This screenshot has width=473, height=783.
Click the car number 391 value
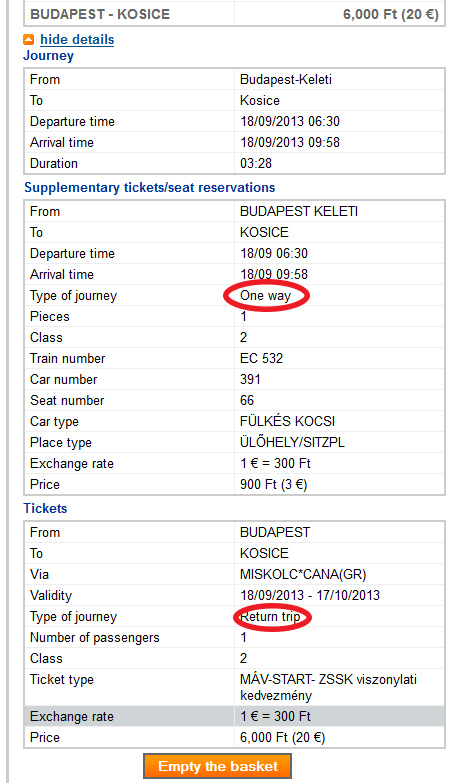(250, 380)
